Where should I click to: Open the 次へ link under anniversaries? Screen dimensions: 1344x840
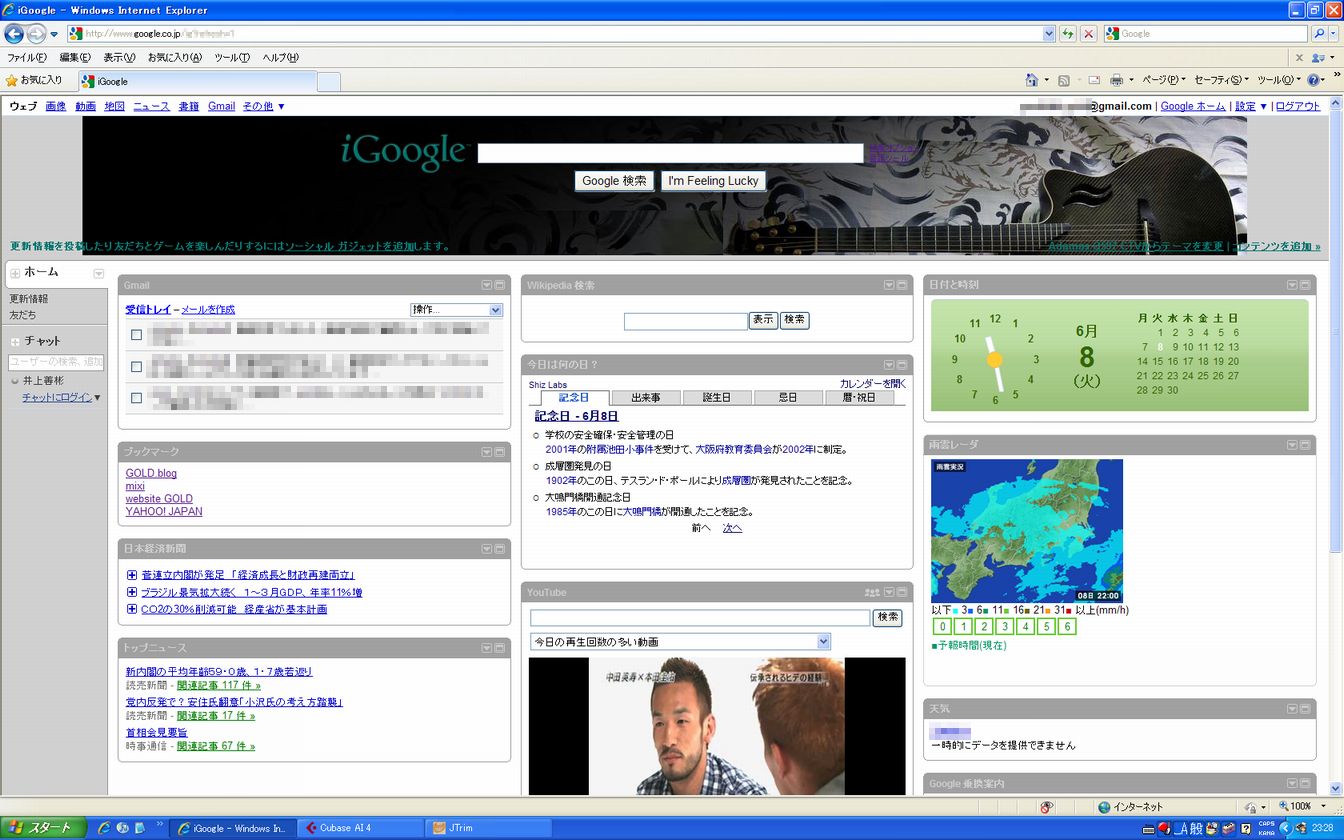click(732, 528)
